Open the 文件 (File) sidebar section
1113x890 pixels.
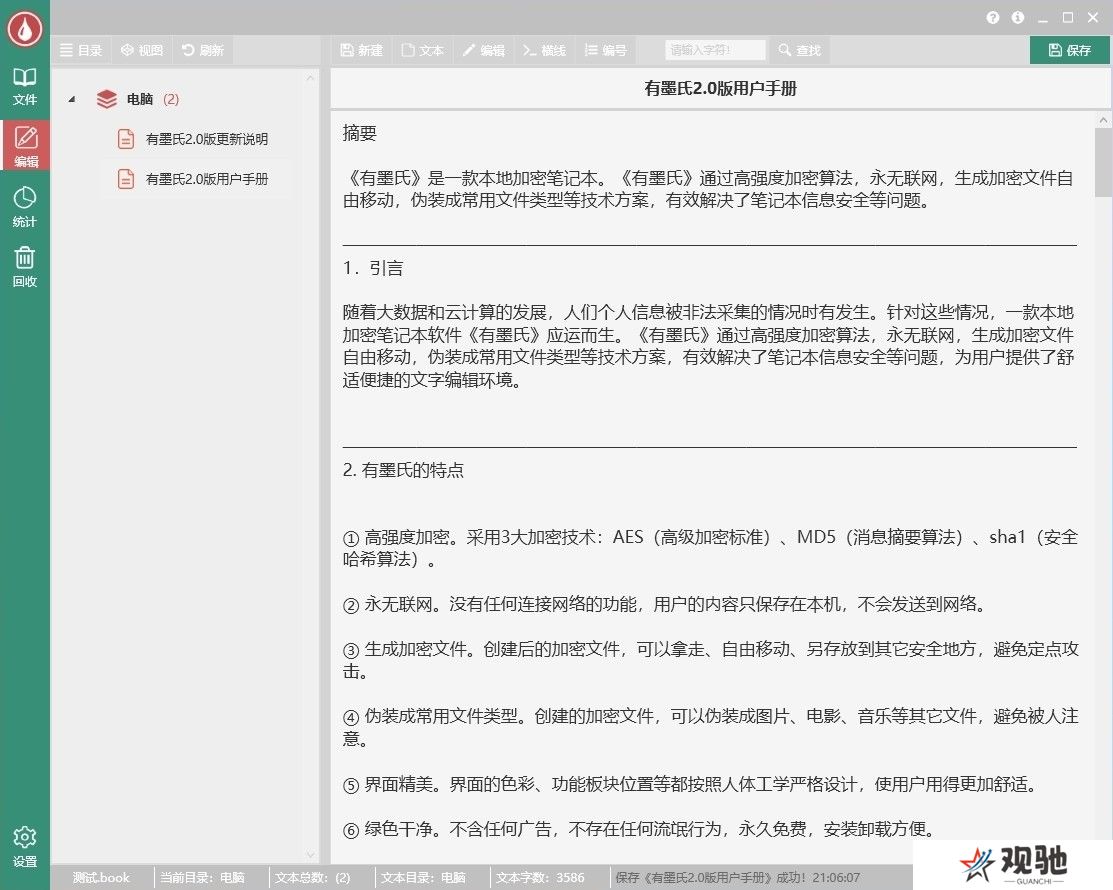point(25,87)
